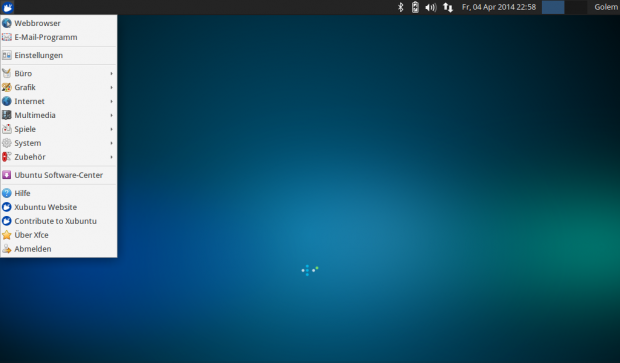Viewport: 620px width, 363px height.
Task: Open the Zubehör category
Action: pyautogui.click(x=59, y=157)
